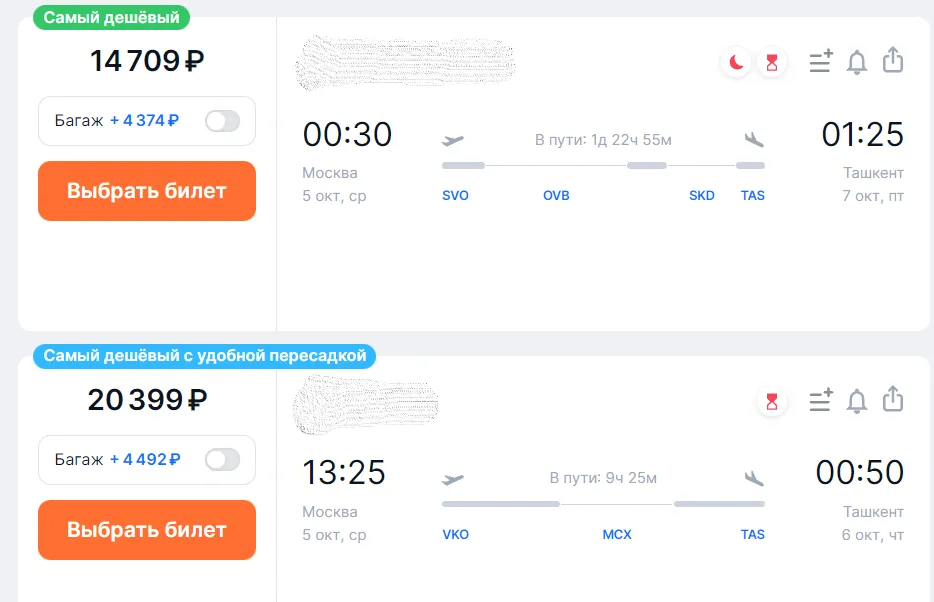934x602 pixels.
Task: Click the OVB layover airport code
Action: [556, 195]
